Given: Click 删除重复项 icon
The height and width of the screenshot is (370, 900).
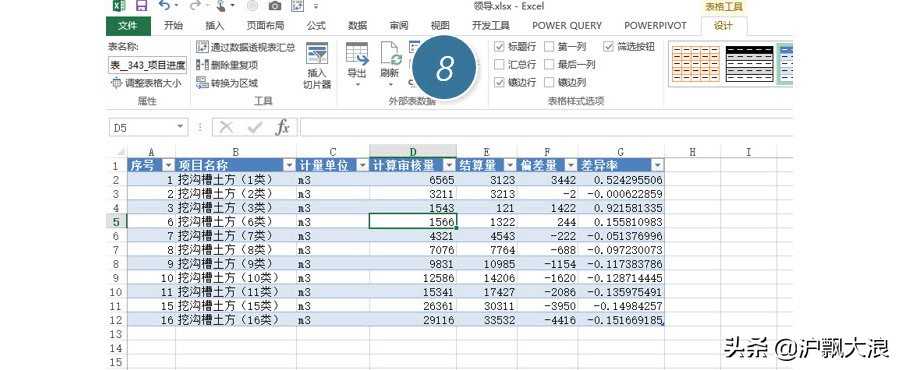Looking at the screenshot, I should click(x=202, y=65).
